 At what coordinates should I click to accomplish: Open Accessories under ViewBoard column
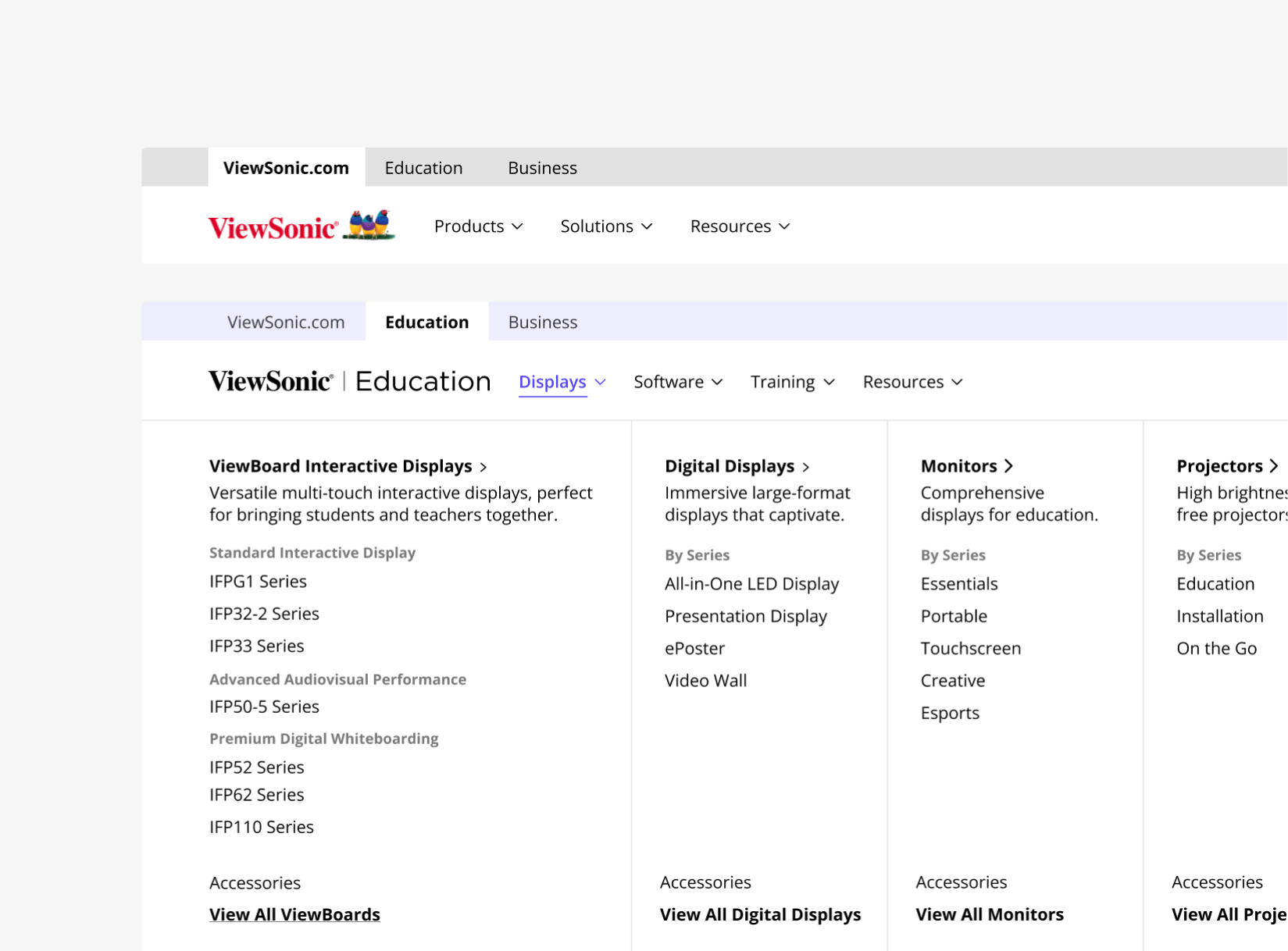(255, 883)
